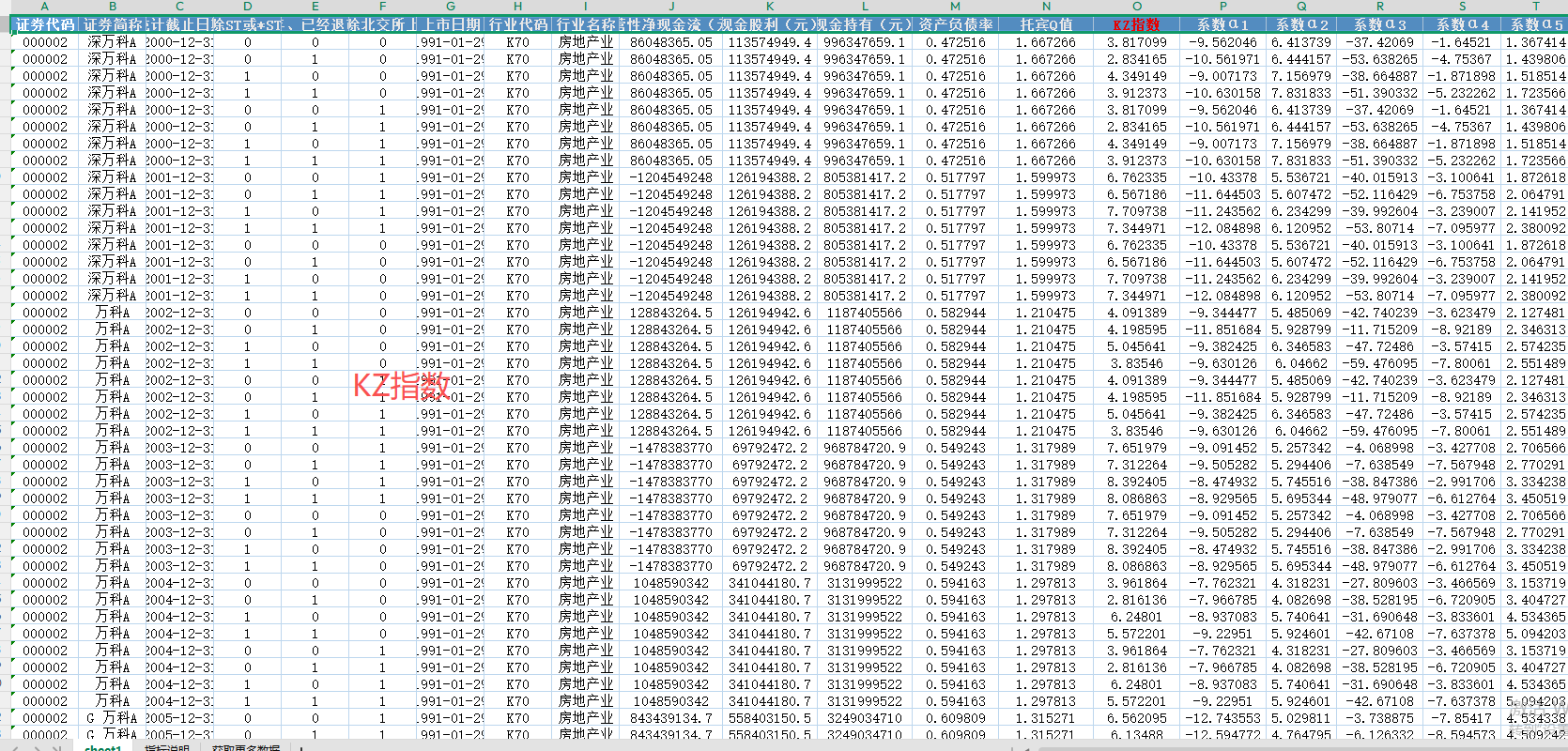Select the 现金持有 (元) header cell
The height and width of the screenshot is (751, 1568).
865,24
